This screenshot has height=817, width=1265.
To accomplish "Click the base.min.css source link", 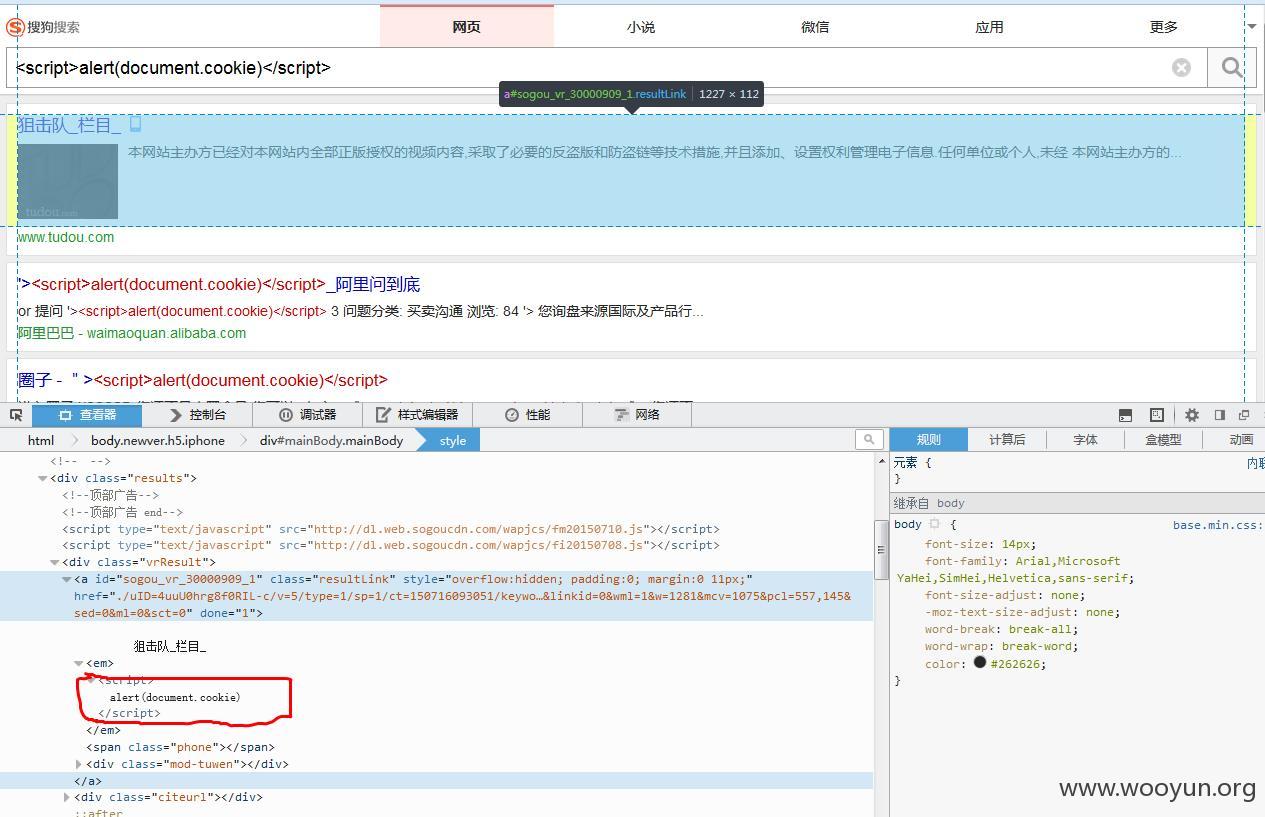I will pos(1218,524).
